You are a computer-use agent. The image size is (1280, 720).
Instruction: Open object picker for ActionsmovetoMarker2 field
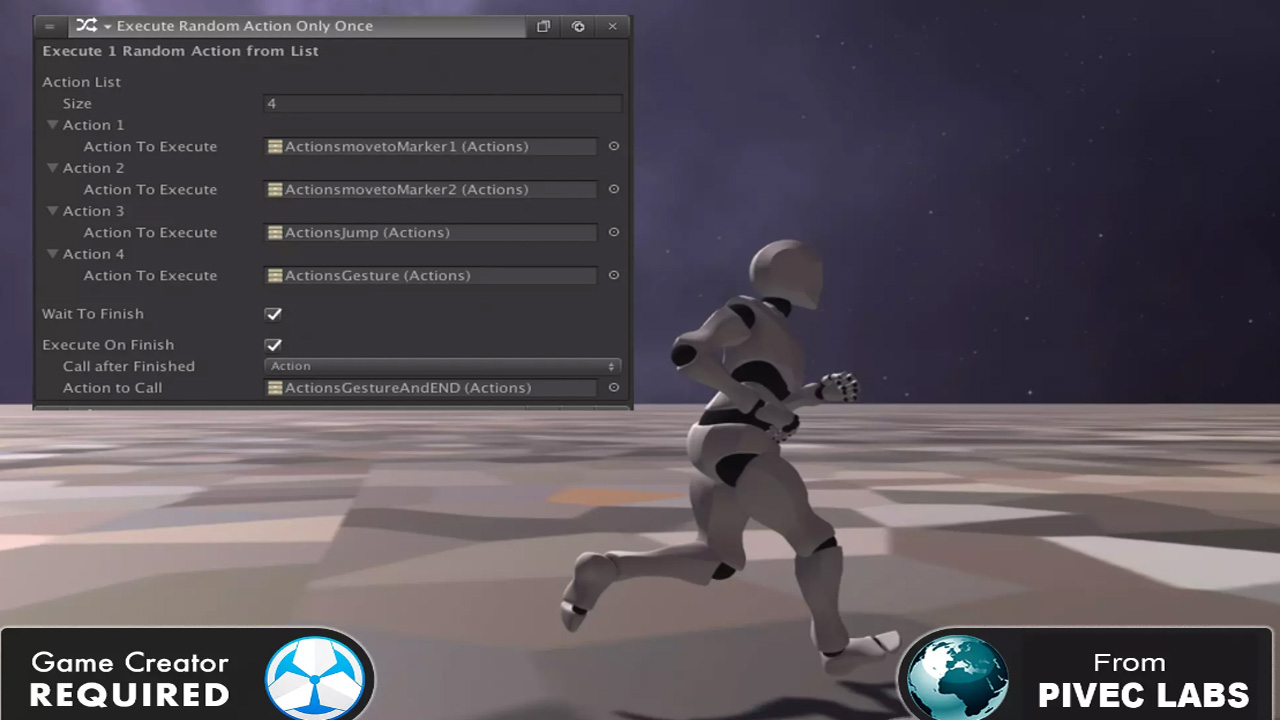[614, 189]
